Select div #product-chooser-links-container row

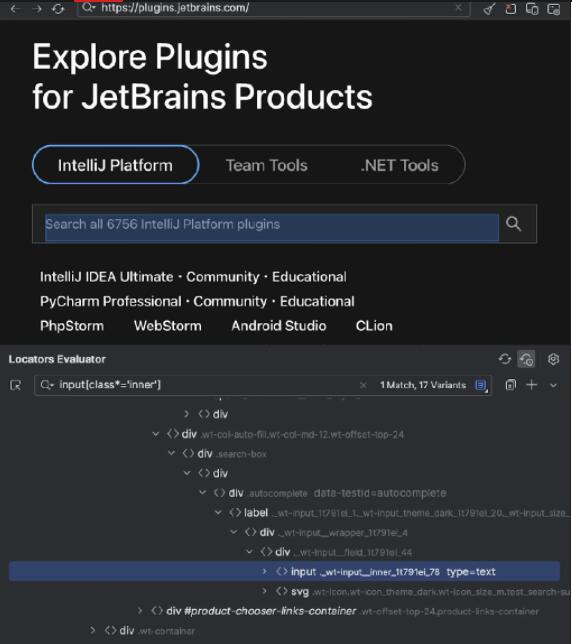click(x=284, y=611)
